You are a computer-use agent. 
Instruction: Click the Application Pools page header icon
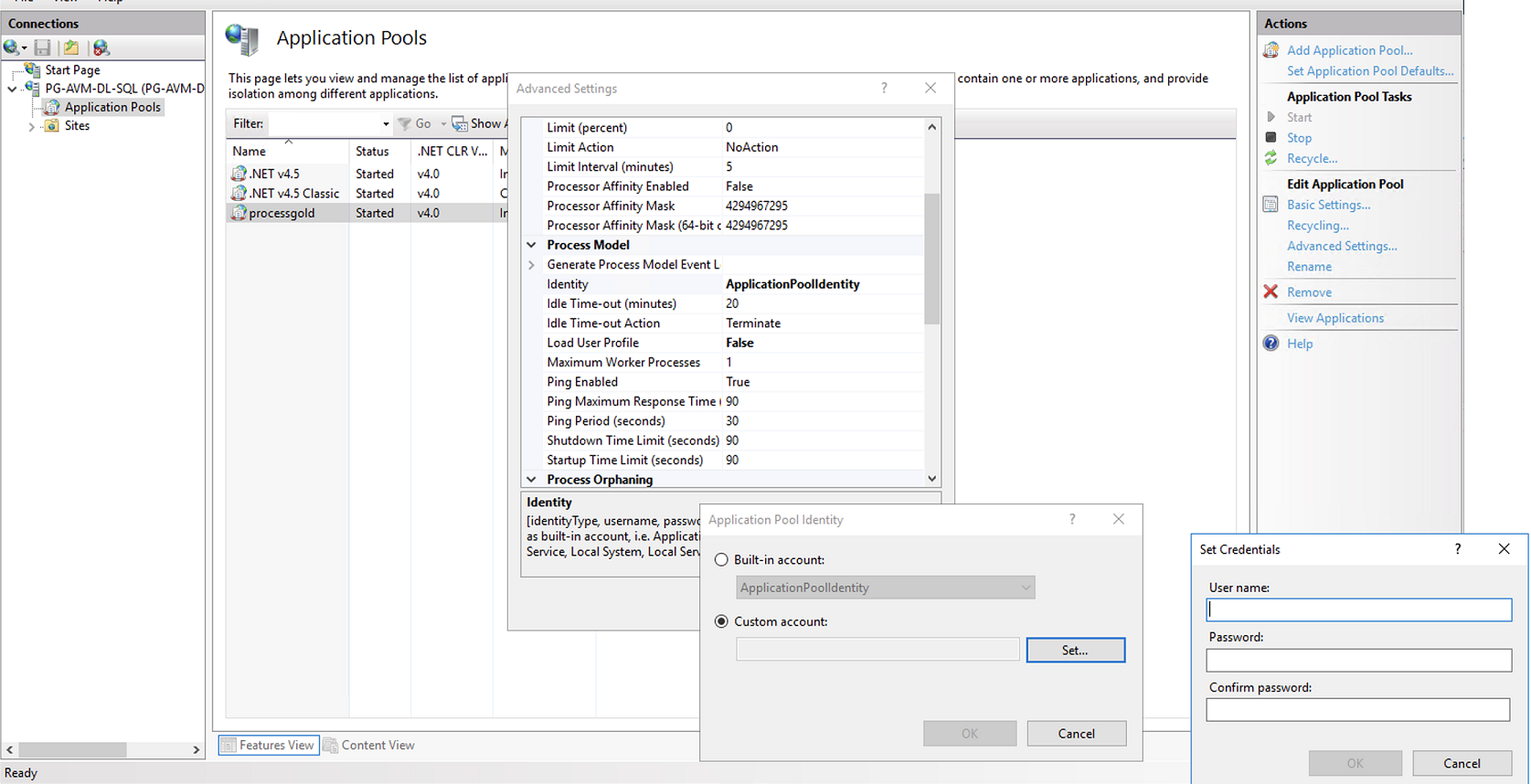[x=243, y=39]
